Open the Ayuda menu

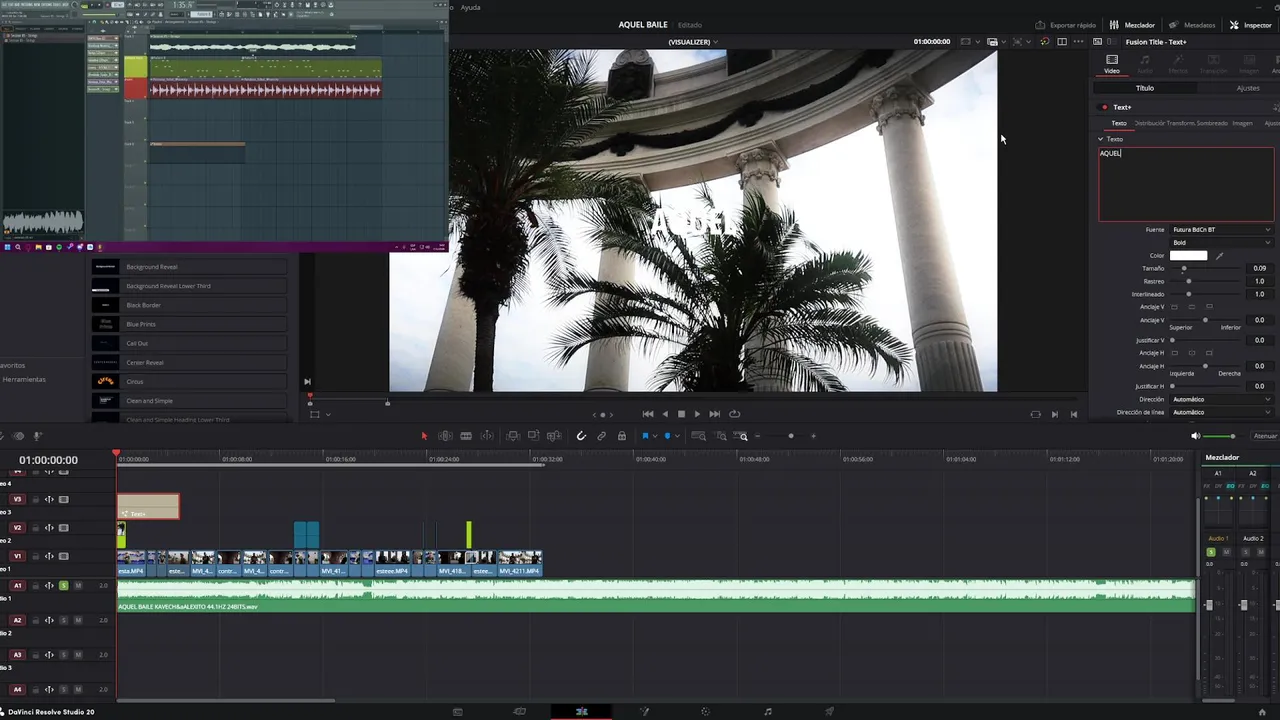pyautogui.click(x=470, y=7)
